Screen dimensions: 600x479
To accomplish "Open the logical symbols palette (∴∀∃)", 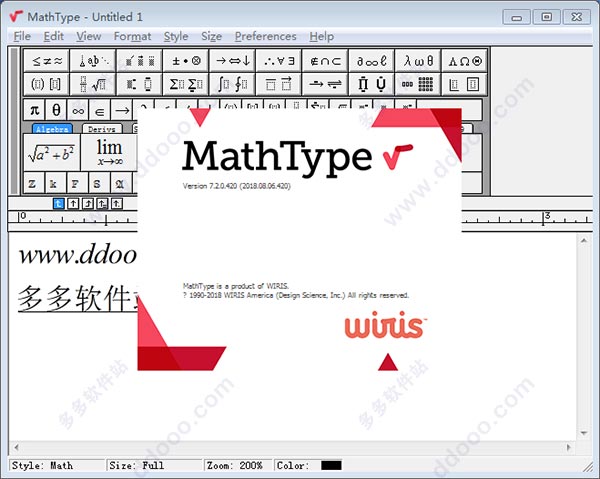I will coord(279,60).
